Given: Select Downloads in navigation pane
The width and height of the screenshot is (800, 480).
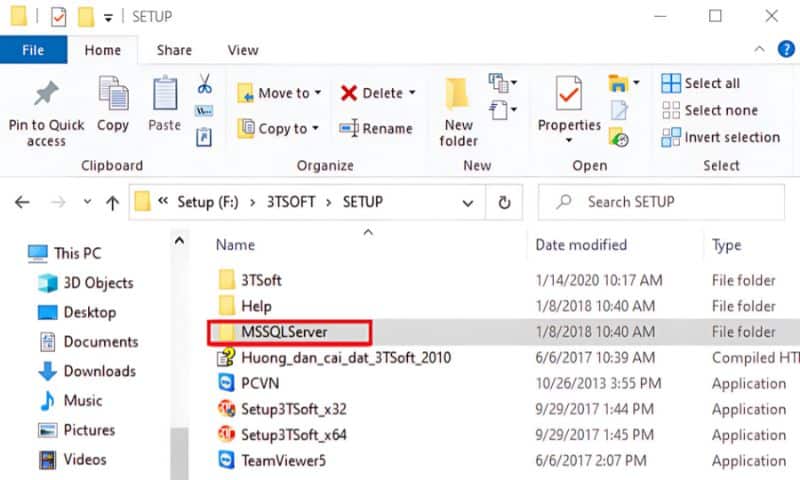Looking at the screenshot, I should click(x=87, y=371).
